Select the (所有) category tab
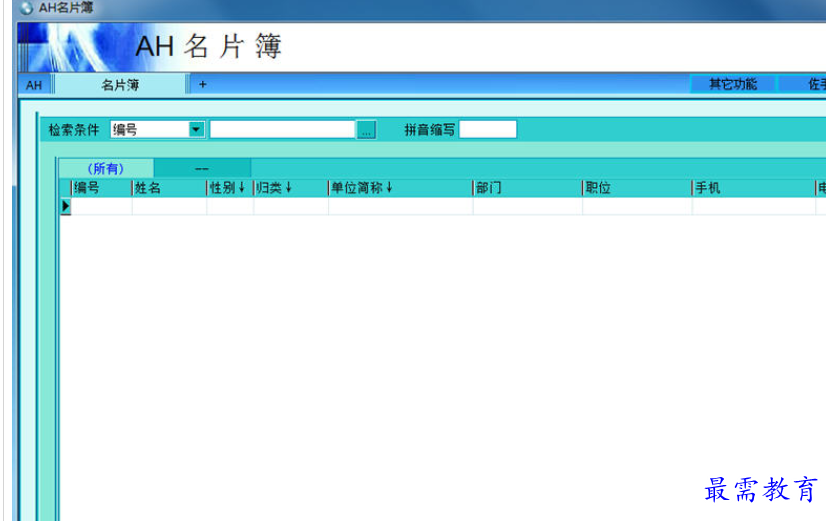The width and height of the screenshot is (826, 521). 106,169
